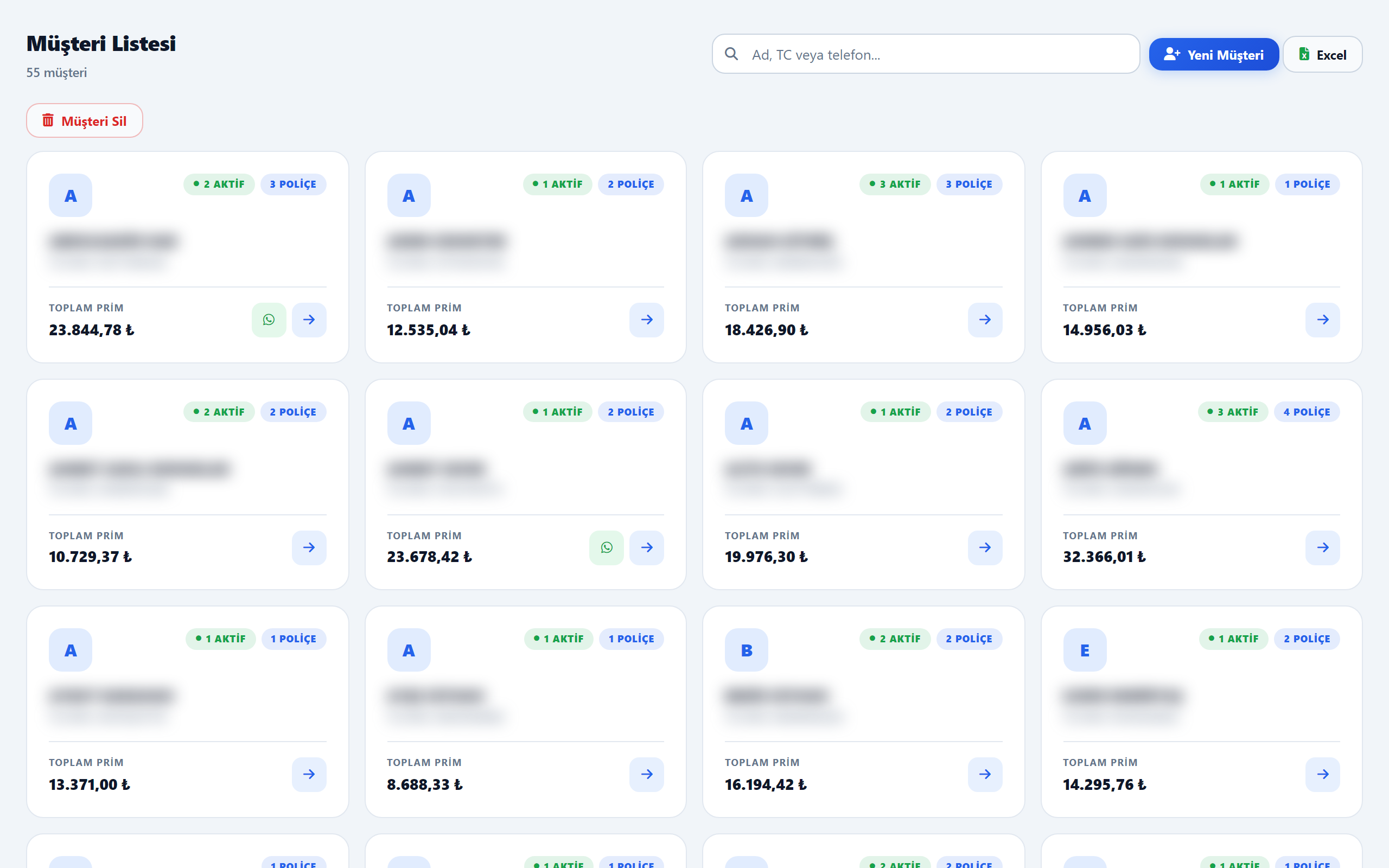This screenshot has height=868, width=1389.
Task: Click the 2 POLİÇE badge on the 14.295,76 ₺ card
Action: pos(1307,639)
